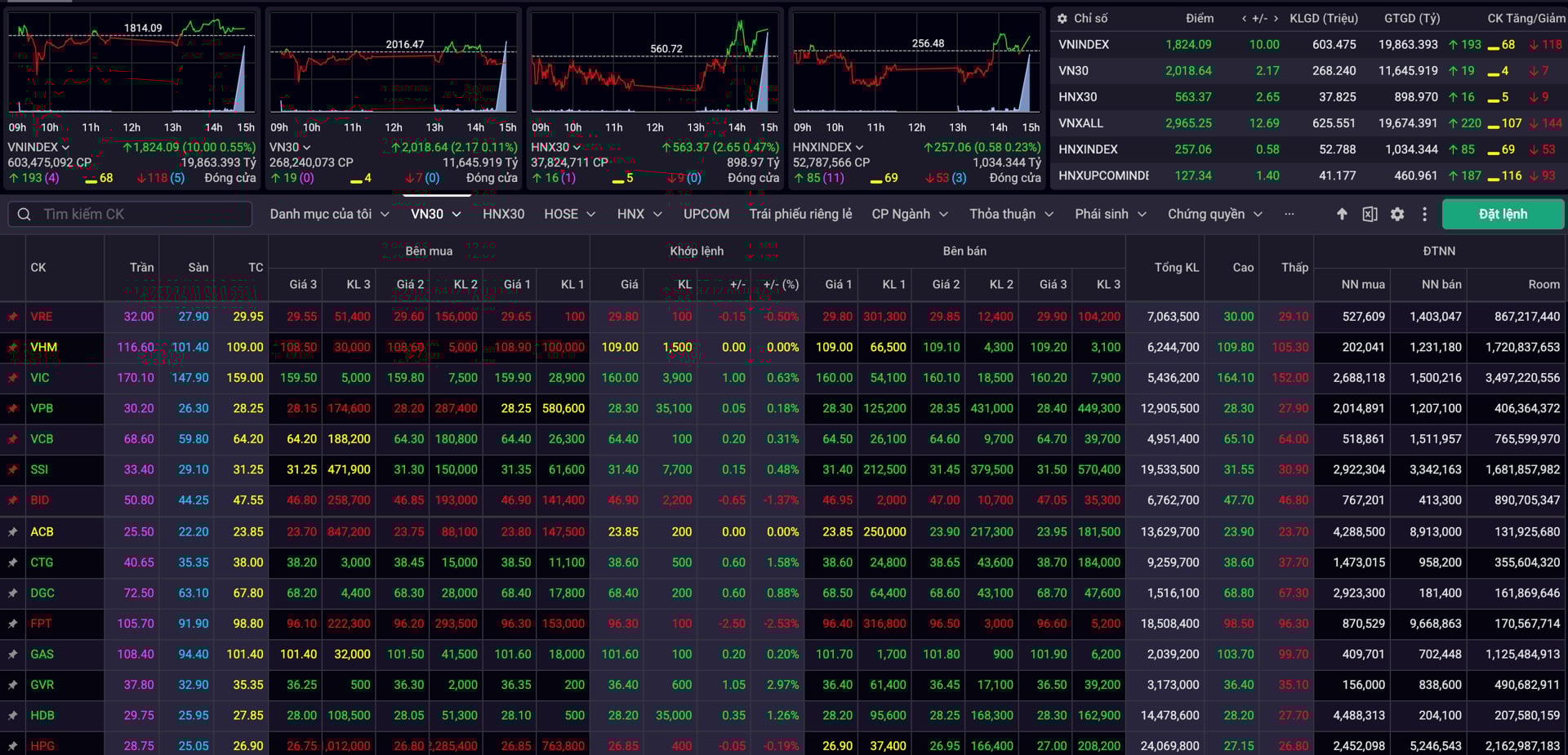
Task: Switch to the HNX30 tab
Action: (x=503, y=214)
